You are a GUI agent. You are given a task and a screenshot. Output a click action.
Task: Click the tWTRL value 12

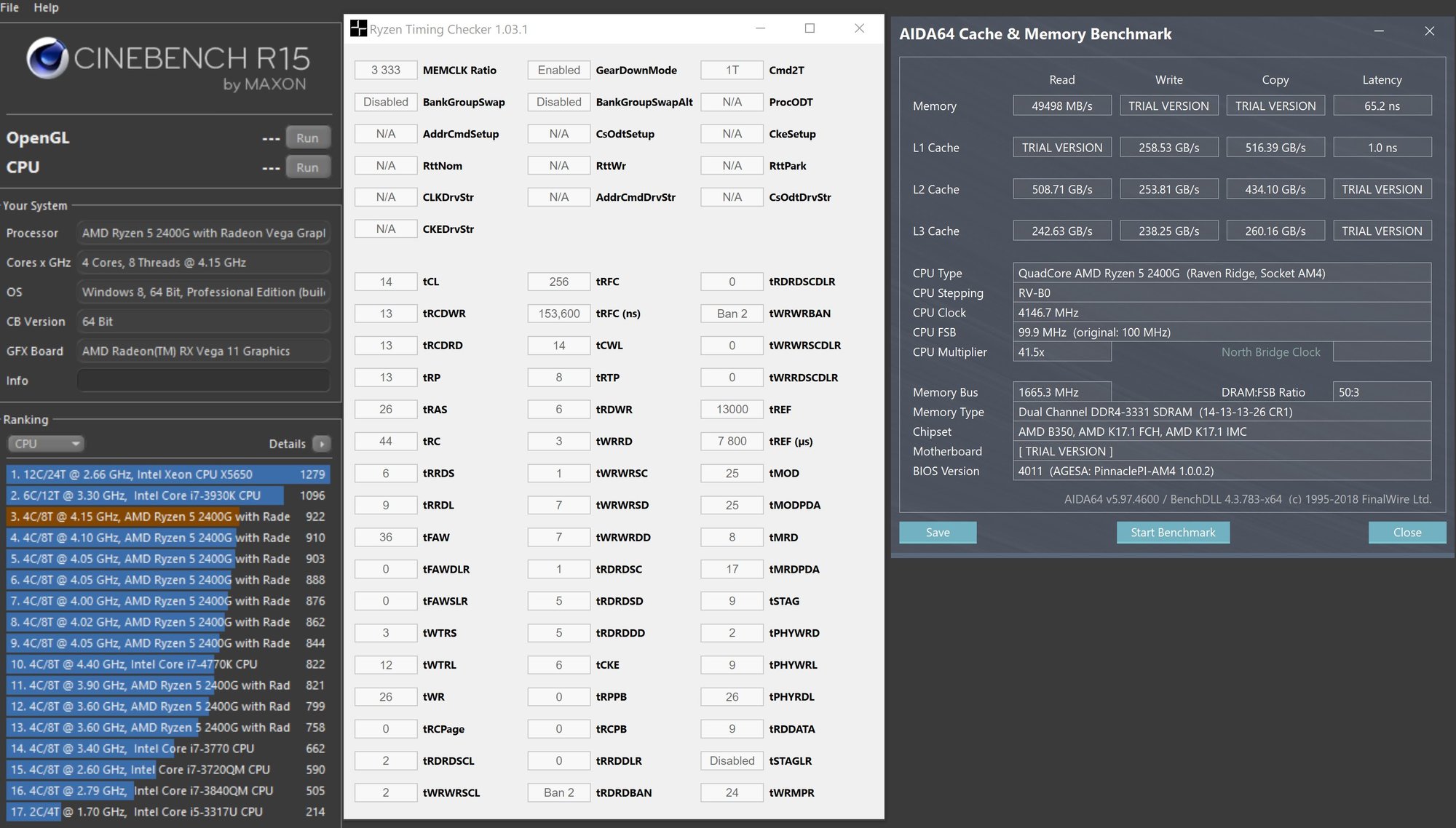(x=386, y=665)
